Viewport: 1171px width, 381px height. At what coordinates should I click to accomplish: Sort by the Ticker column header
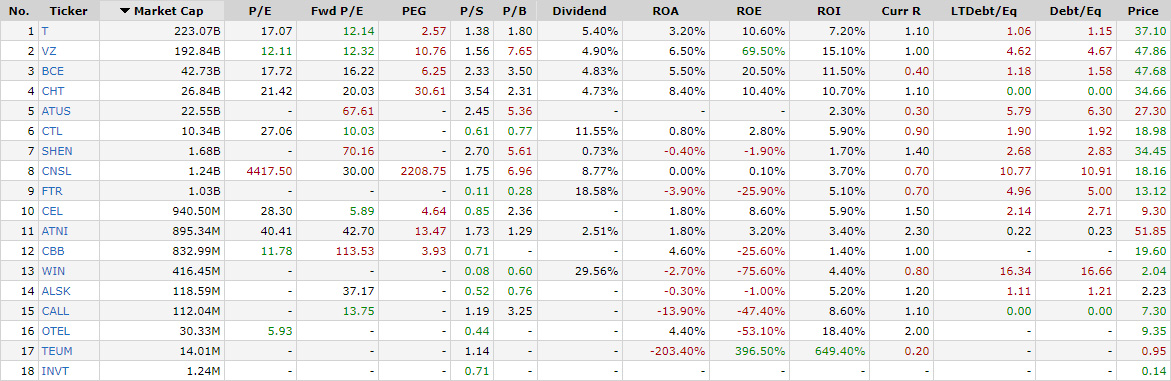[x=67, y=11]
